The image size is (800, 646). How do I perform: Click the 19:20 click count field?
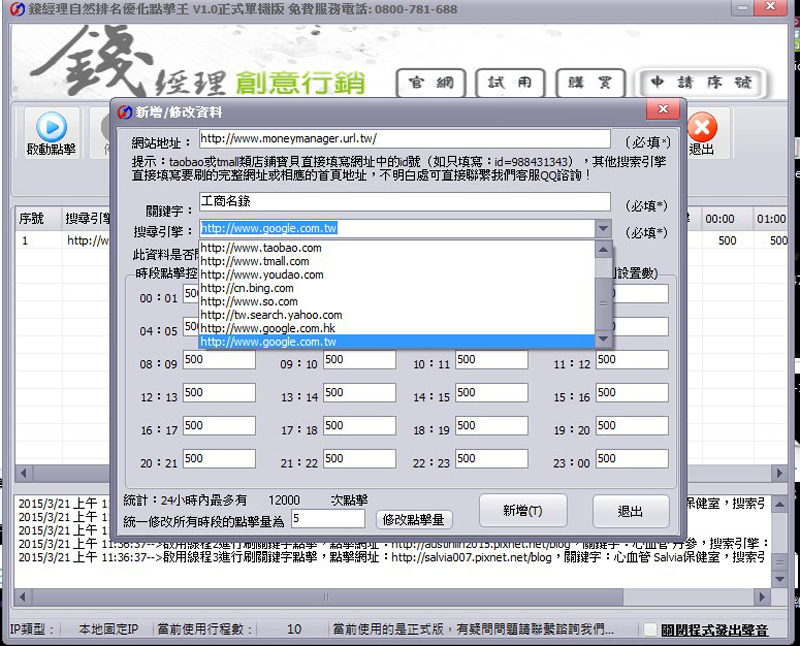click(x=632, y=426)
